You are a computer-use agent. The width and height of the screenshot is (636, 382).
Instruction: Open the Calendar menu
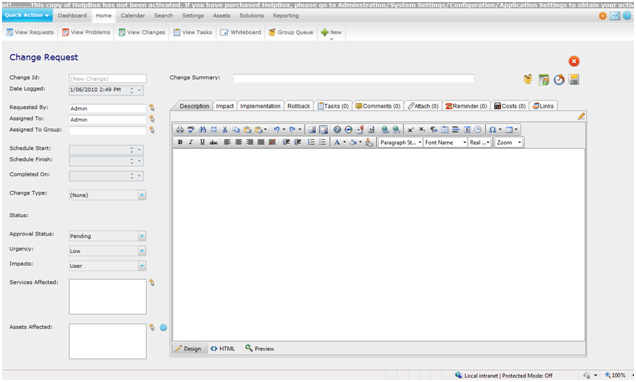[133, 15]
